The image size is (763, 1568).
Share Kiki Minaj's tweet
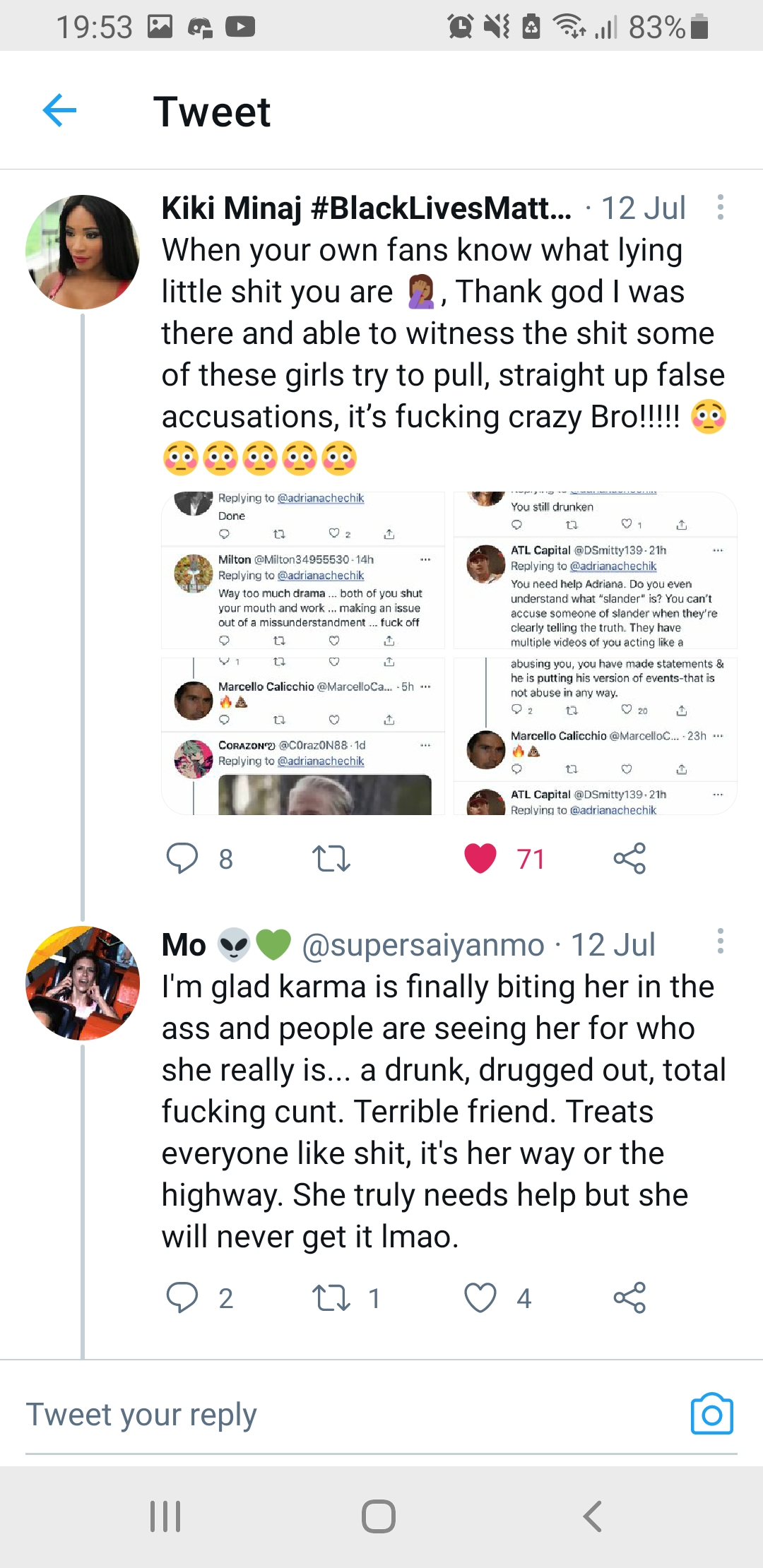629,858
